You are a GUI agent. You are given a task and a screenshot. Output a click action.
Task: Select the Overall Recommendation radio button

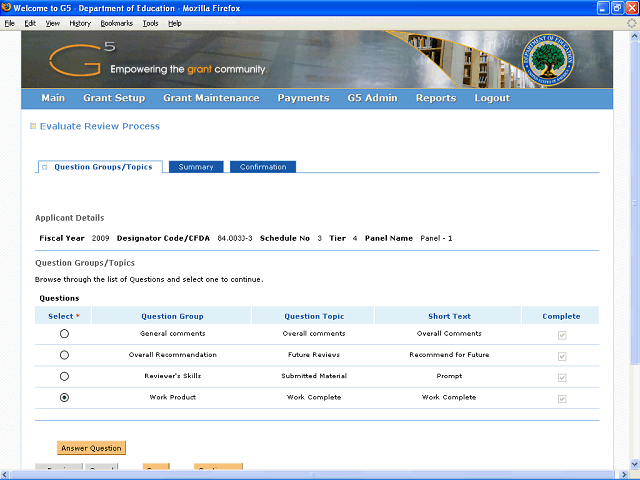[x=65, y=355]
